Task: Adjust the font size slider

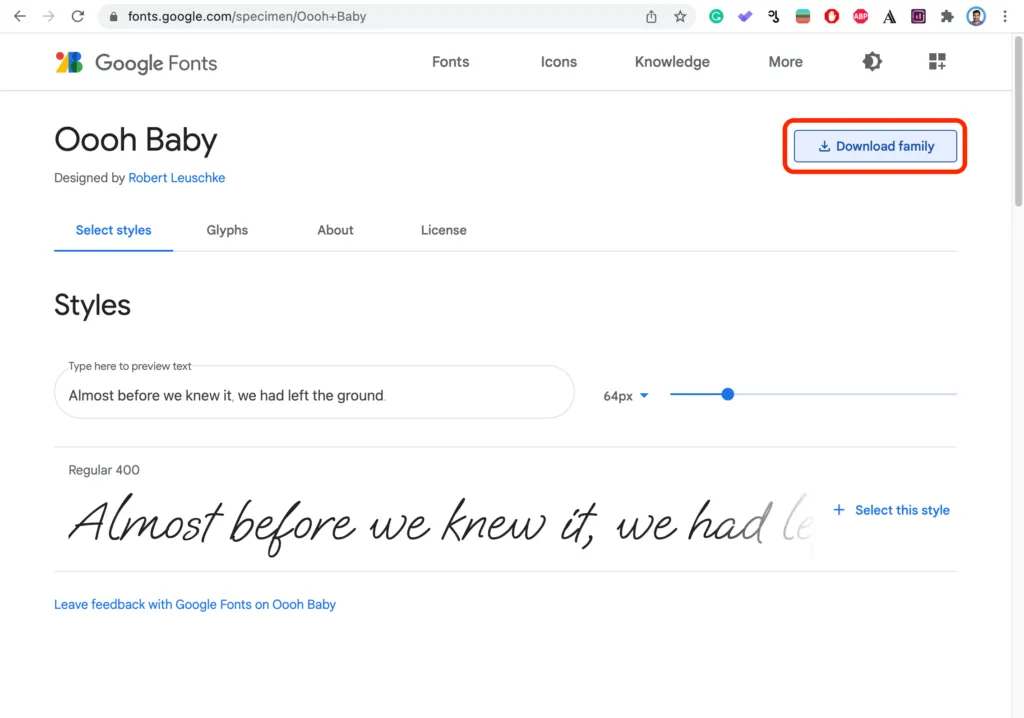Action: click(727, 394)
